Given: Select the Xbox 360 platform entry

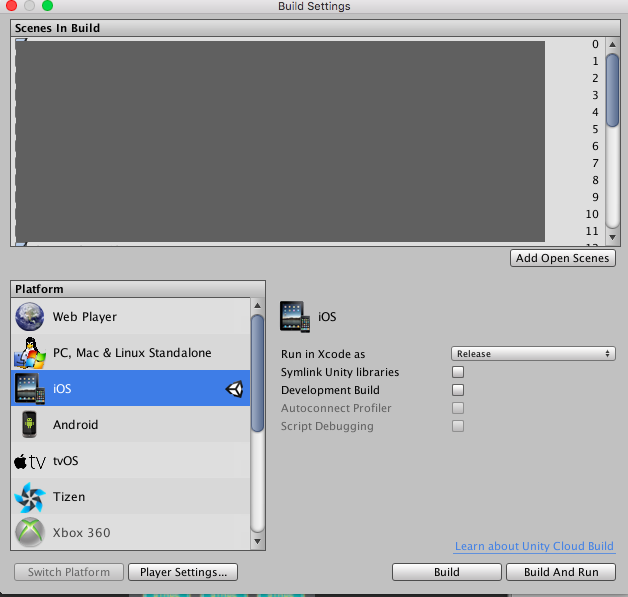Looking at the screenshot, I should pos(82,533).
